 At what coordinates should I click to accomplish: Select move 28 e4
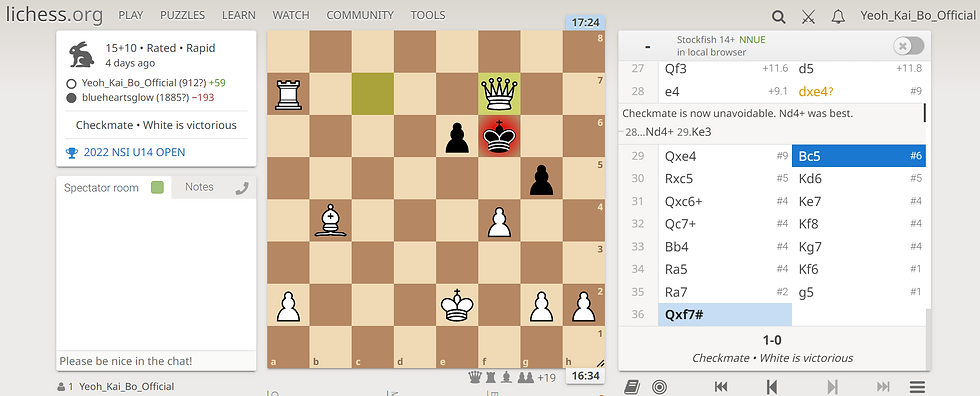click(725, 91)
